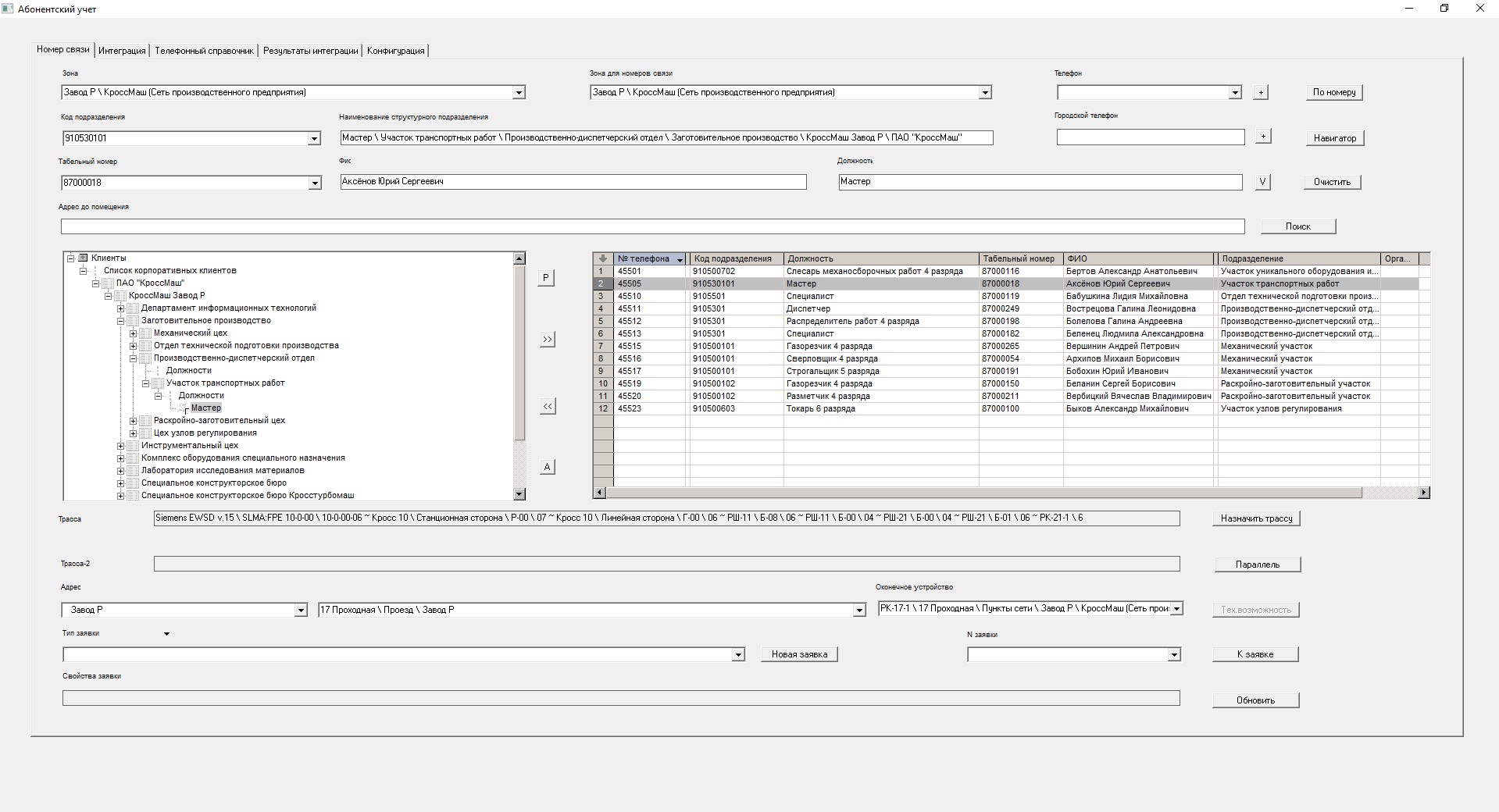Sort by the № телефона column header
Image resolution: width=1499 pixels, height=812 pixels.
pos(651,258)
